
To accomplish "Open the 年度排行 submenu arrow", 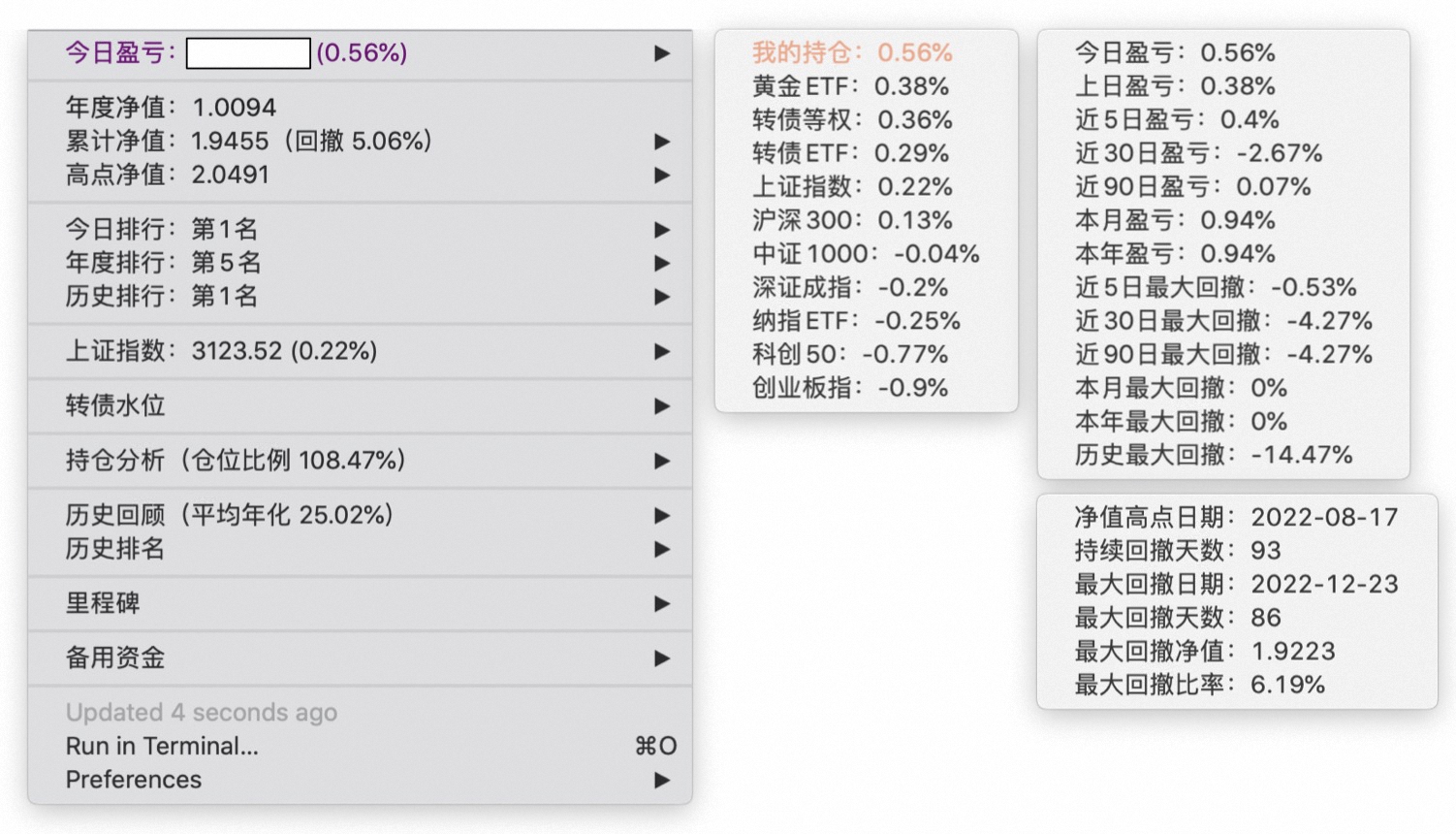I will click(x=662, y=263).
